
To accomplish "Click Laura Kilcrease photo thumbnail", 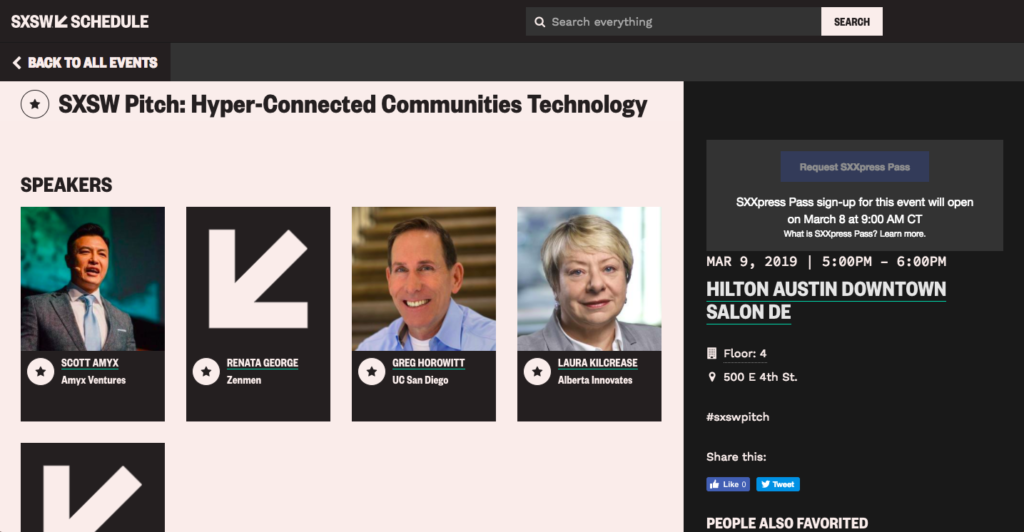I will (589, 279).
